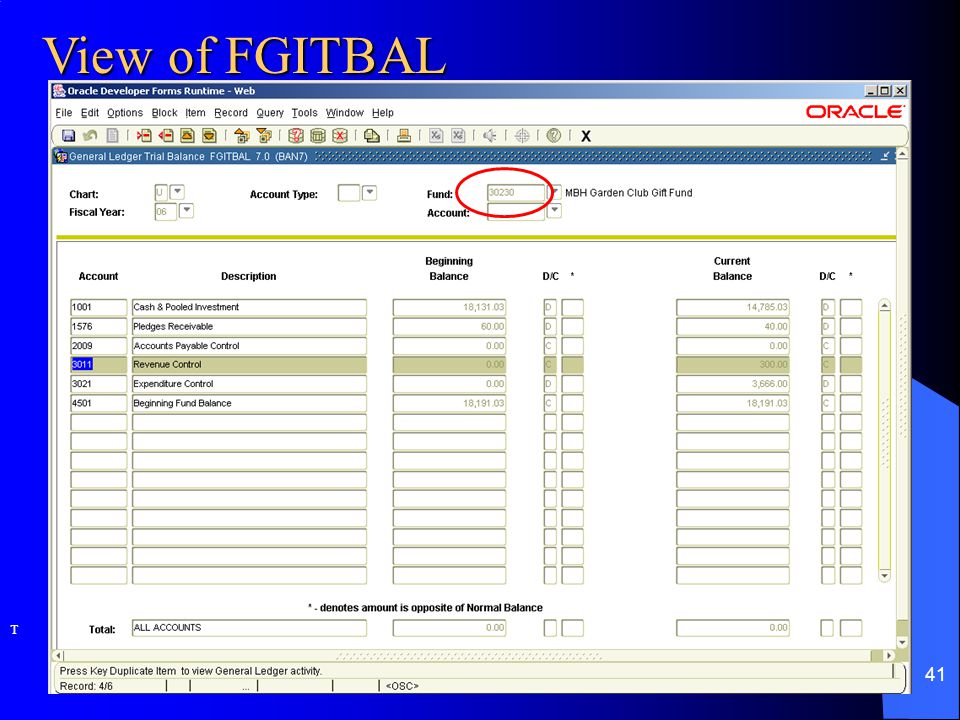Click the Cancel Query icon

coord(340,136)
